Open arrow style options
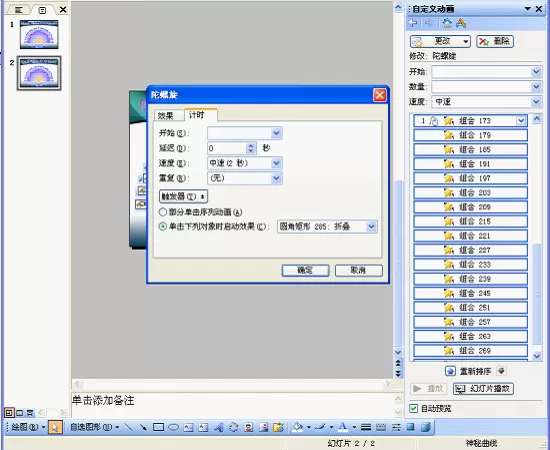Image resolution: width=550 pixels, height=450 pixels. 396,427
